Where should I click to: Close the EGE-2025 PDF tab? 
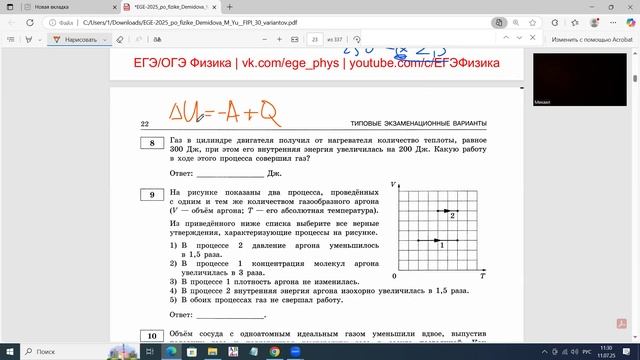tap(214, 7)
